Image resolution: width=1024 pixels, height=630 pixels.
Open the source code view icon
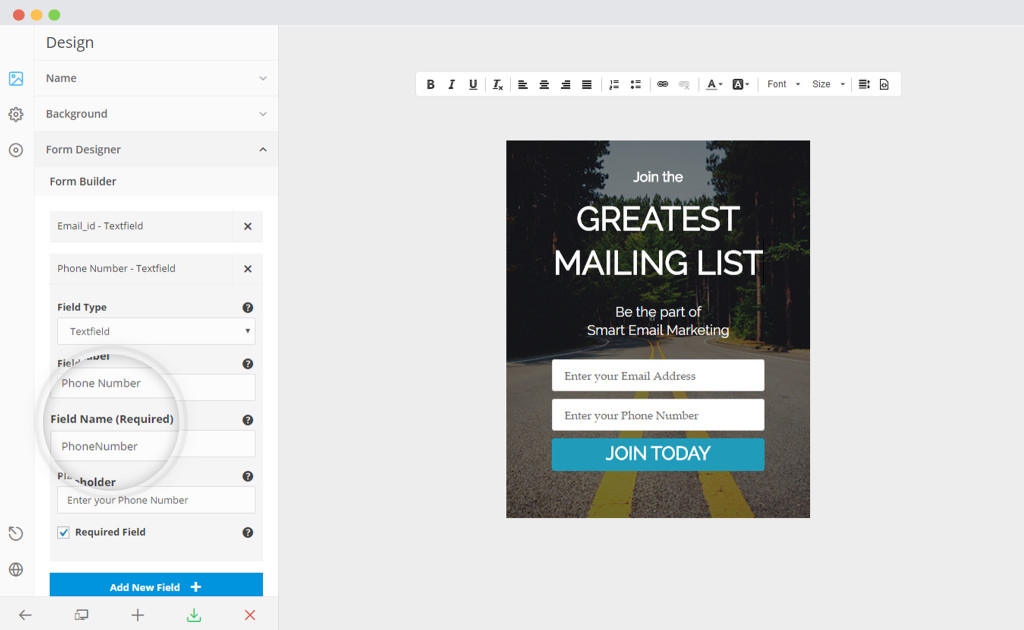883,84
